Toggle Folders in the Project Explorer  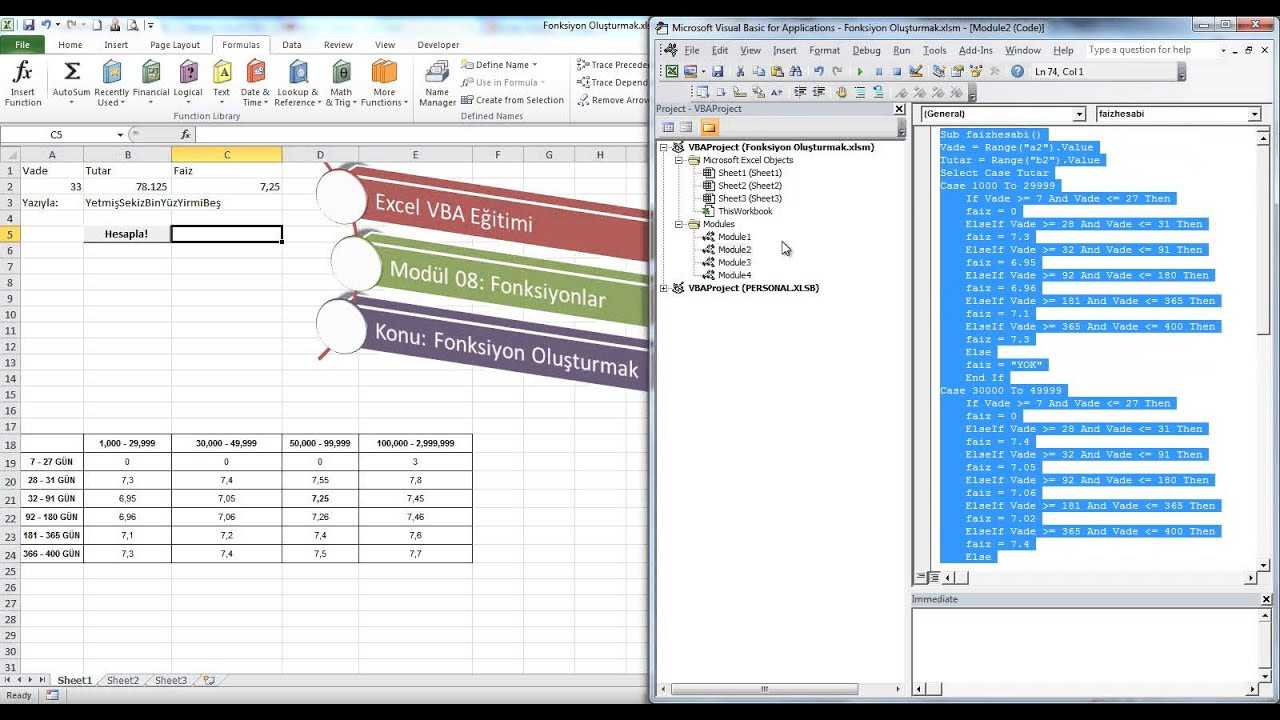pyautogui.click(x=709, y=127)
